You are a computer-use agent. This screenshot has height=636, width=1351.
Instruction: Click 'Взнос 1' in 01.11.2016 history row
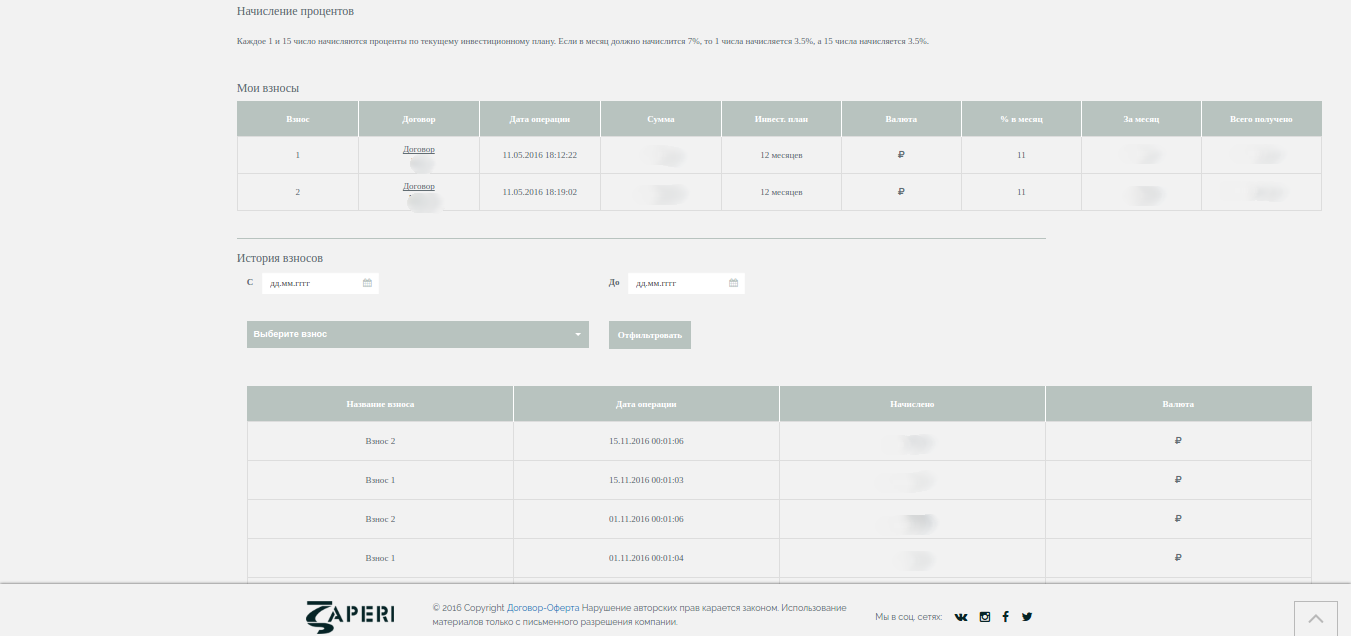(380, 558)
